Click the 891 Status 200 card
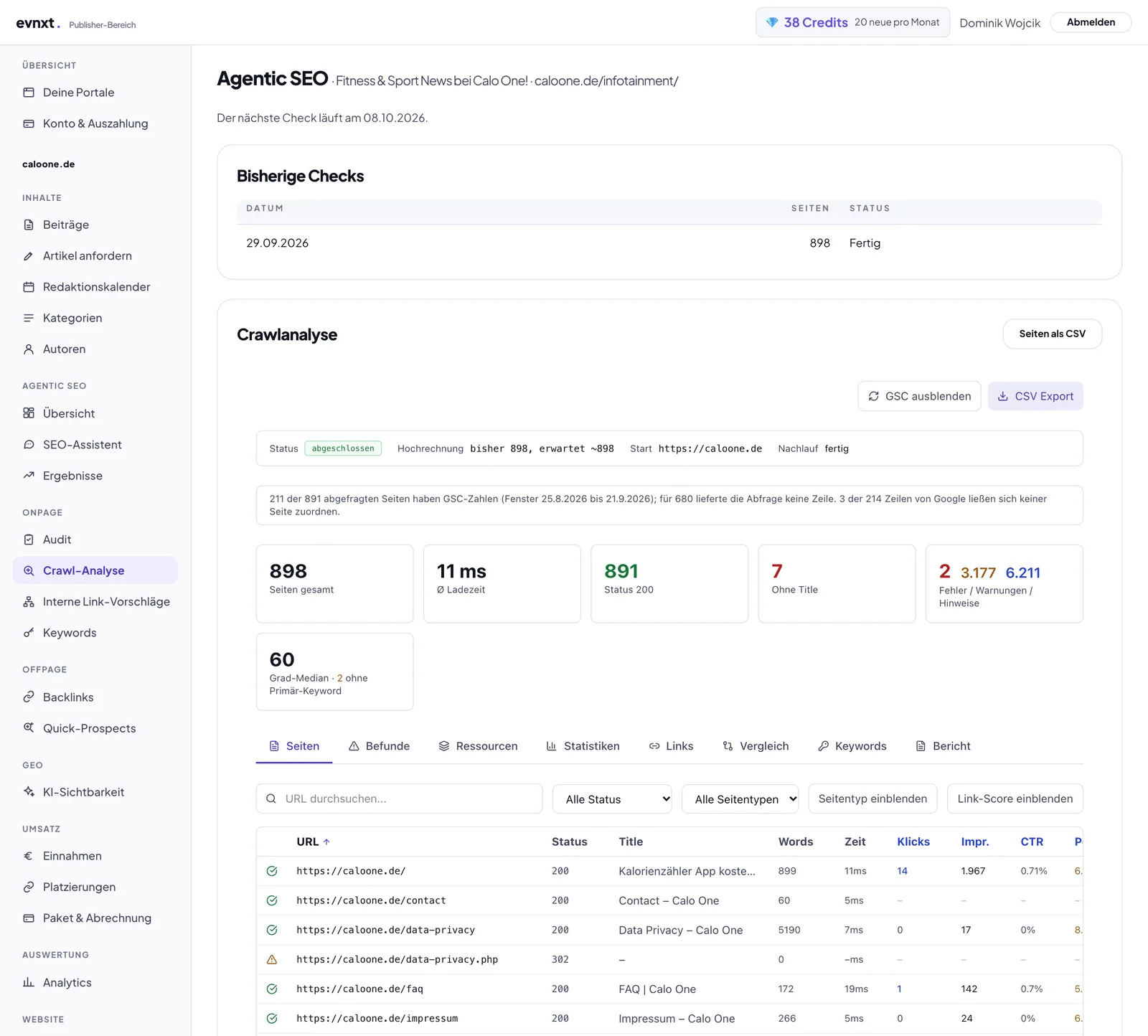 [669, 583]
